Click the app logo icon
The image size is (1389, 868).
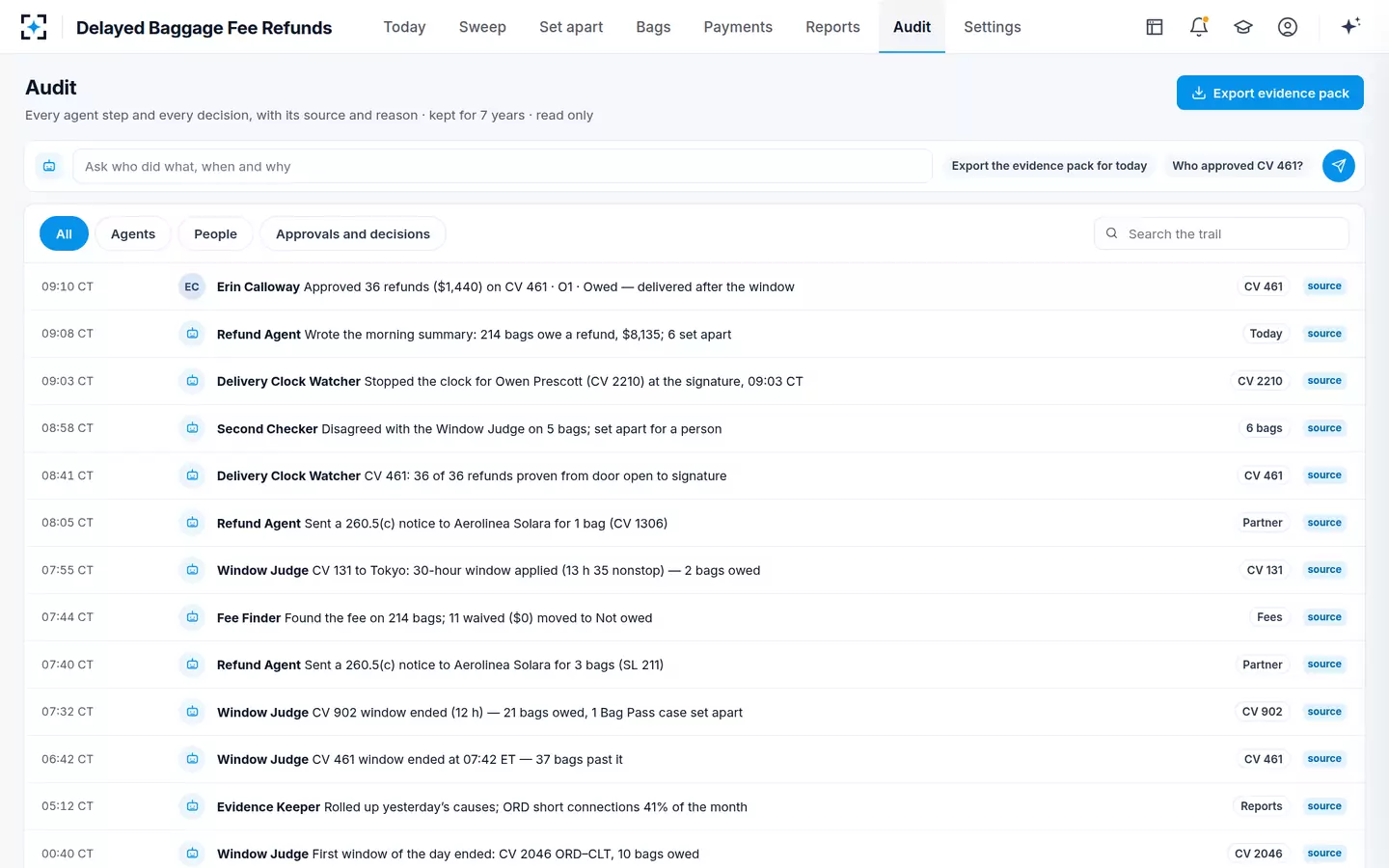pyautogui.click(x=34, y=27)
